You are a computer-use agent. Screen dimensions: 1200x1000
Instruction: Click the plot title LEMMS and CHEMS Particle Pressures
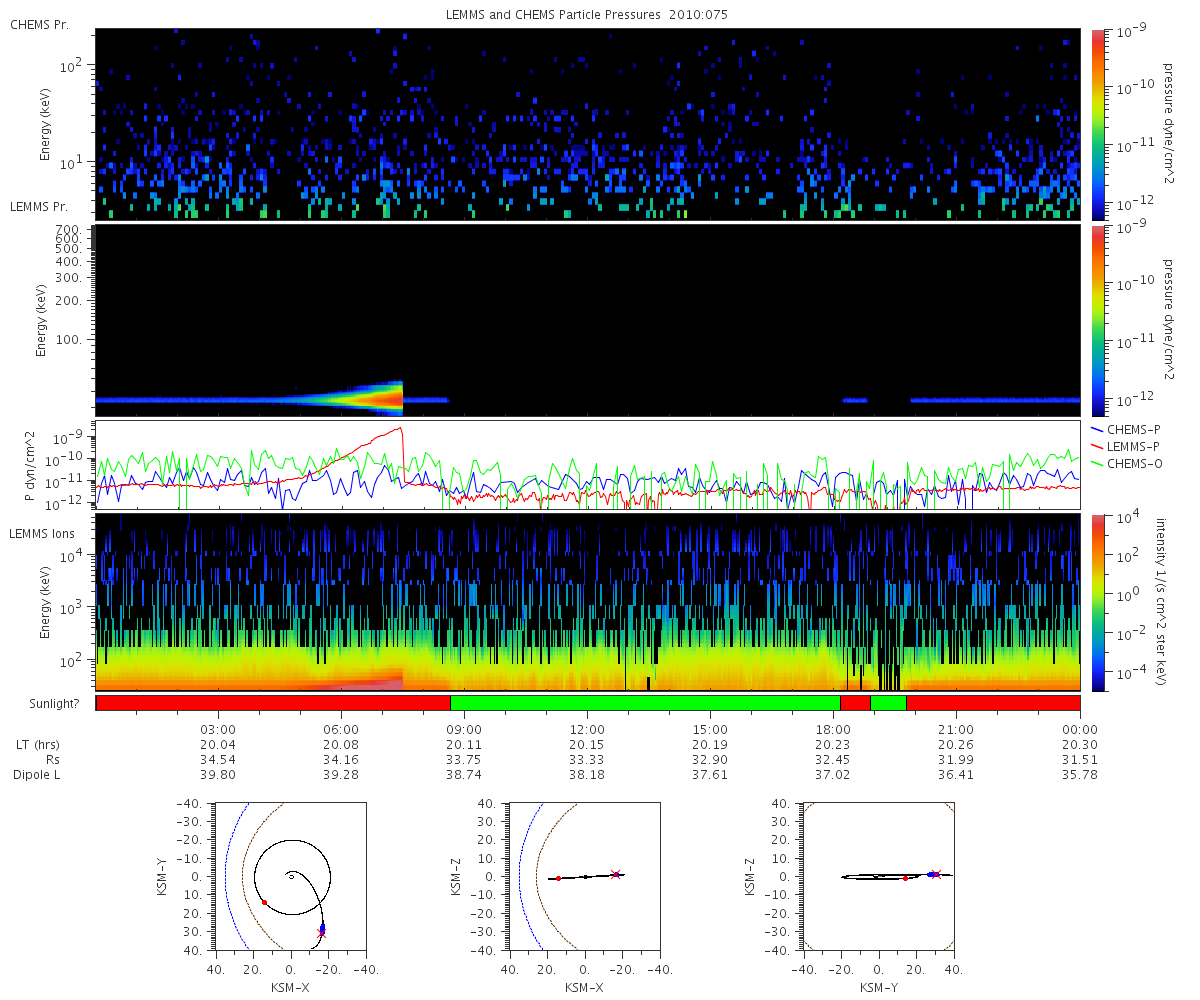pyautogui.click(x=587, y=15)
